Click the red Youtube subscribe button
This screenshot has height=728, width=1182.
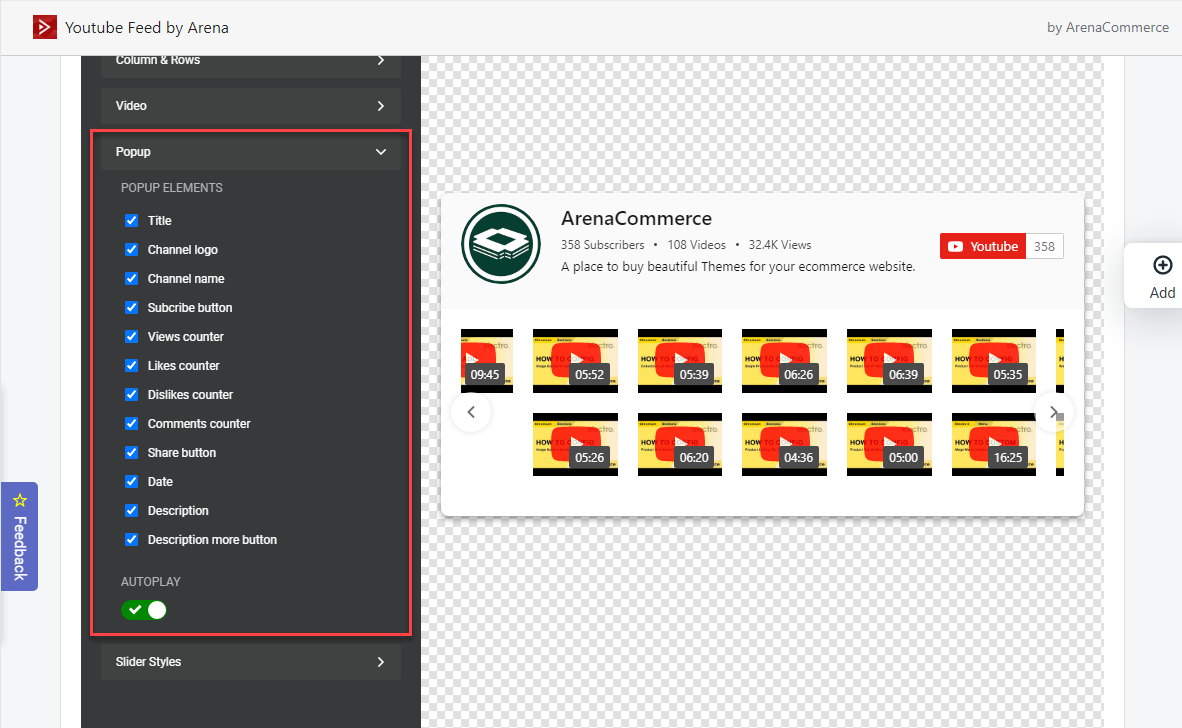pyautogui.click(x=982, y=246)
